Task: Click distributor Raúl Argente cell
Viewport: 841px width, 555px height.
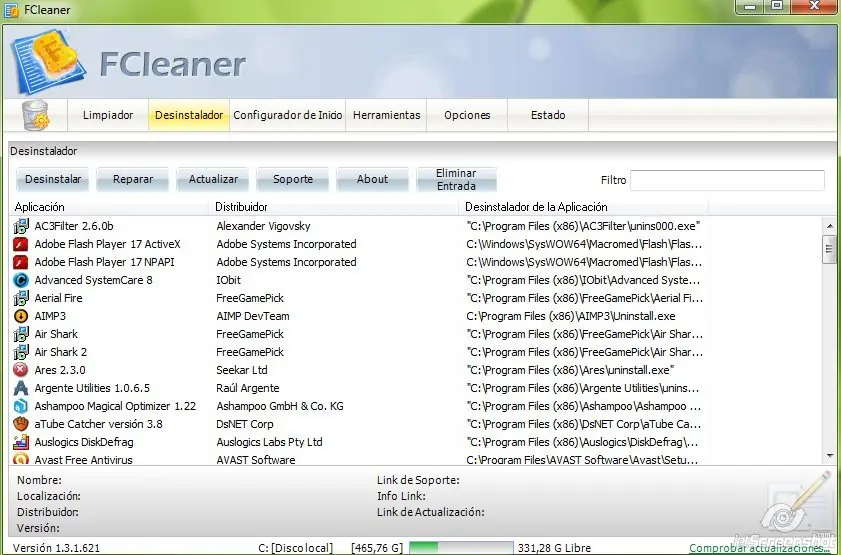Action: [x=248, y=388]
